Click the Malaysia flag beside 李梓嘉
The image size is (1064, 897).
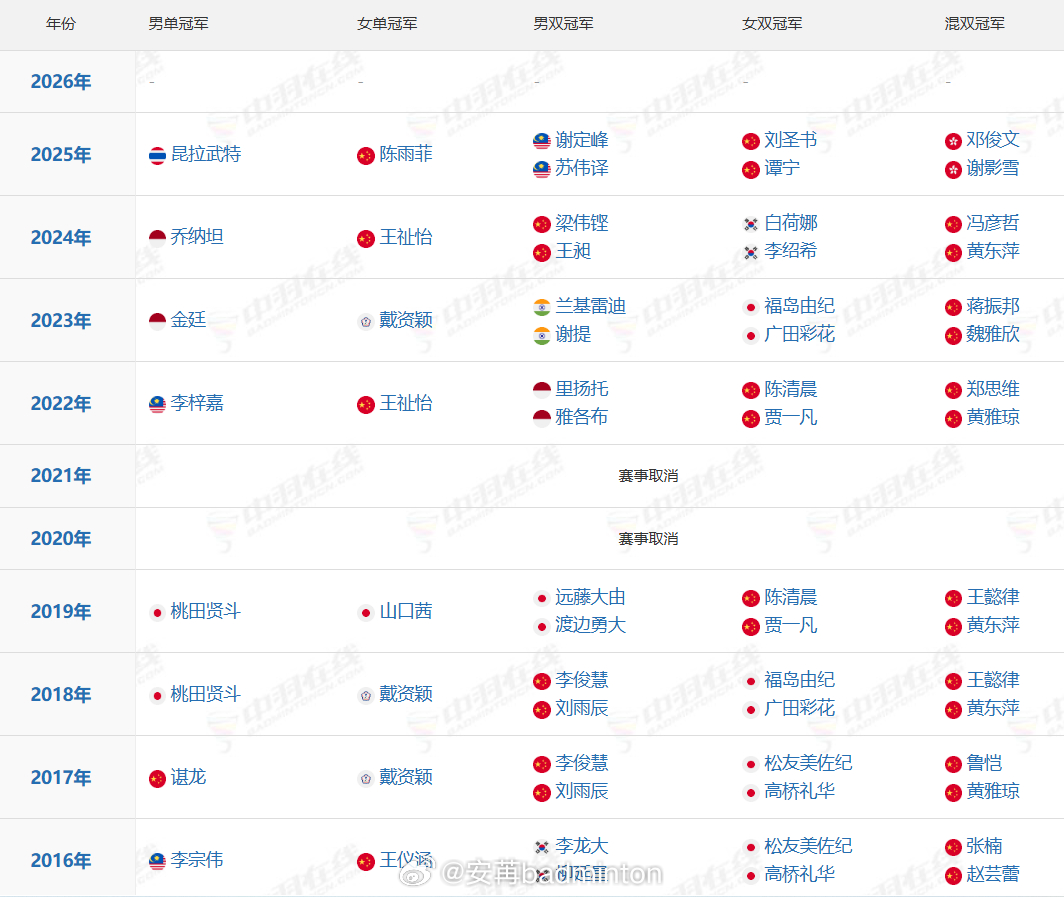tap(157, 404)
